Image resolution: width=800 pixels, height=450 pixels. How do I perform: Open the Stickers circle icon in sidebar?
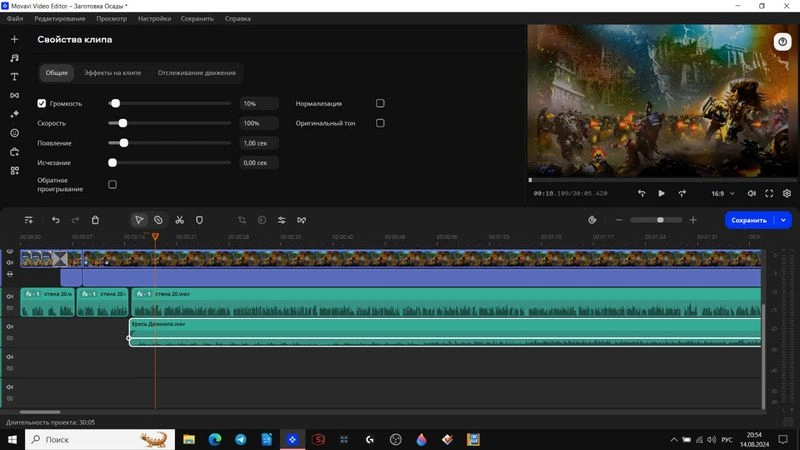[x=14, y=133]
